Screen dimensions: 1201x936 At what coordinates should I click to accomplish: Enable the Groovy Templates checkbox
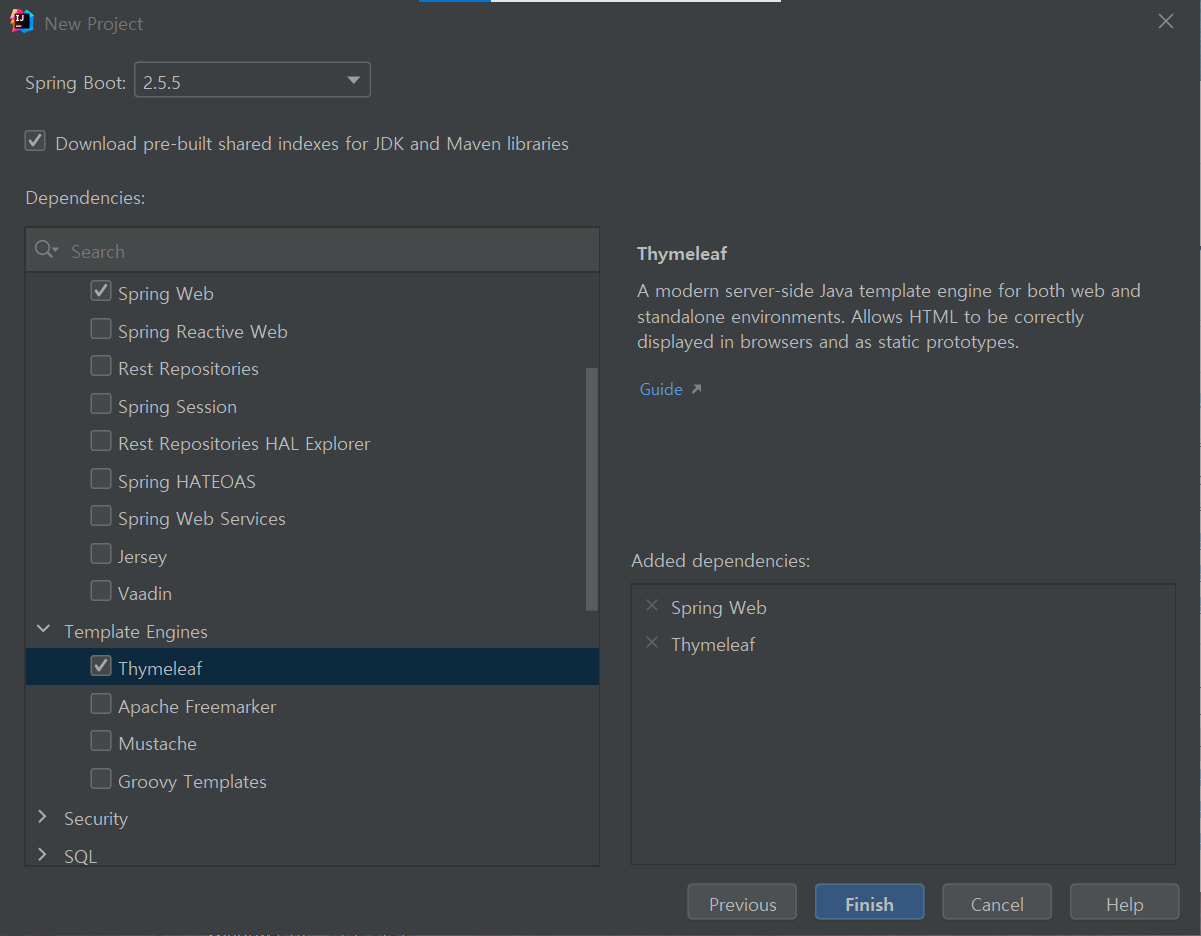pos(101,779)
